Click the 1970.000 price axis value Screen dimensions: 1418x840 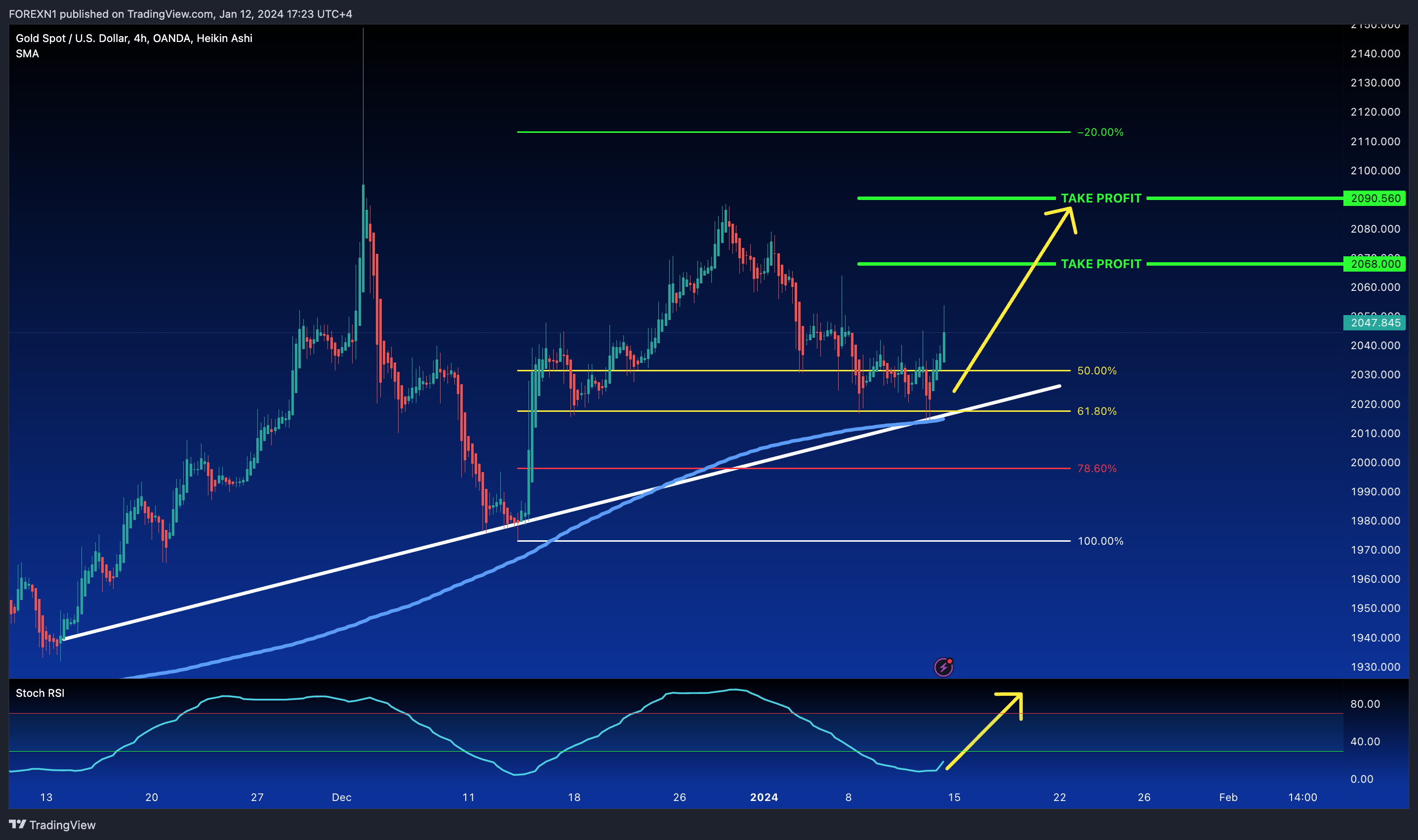point(1375,550)
